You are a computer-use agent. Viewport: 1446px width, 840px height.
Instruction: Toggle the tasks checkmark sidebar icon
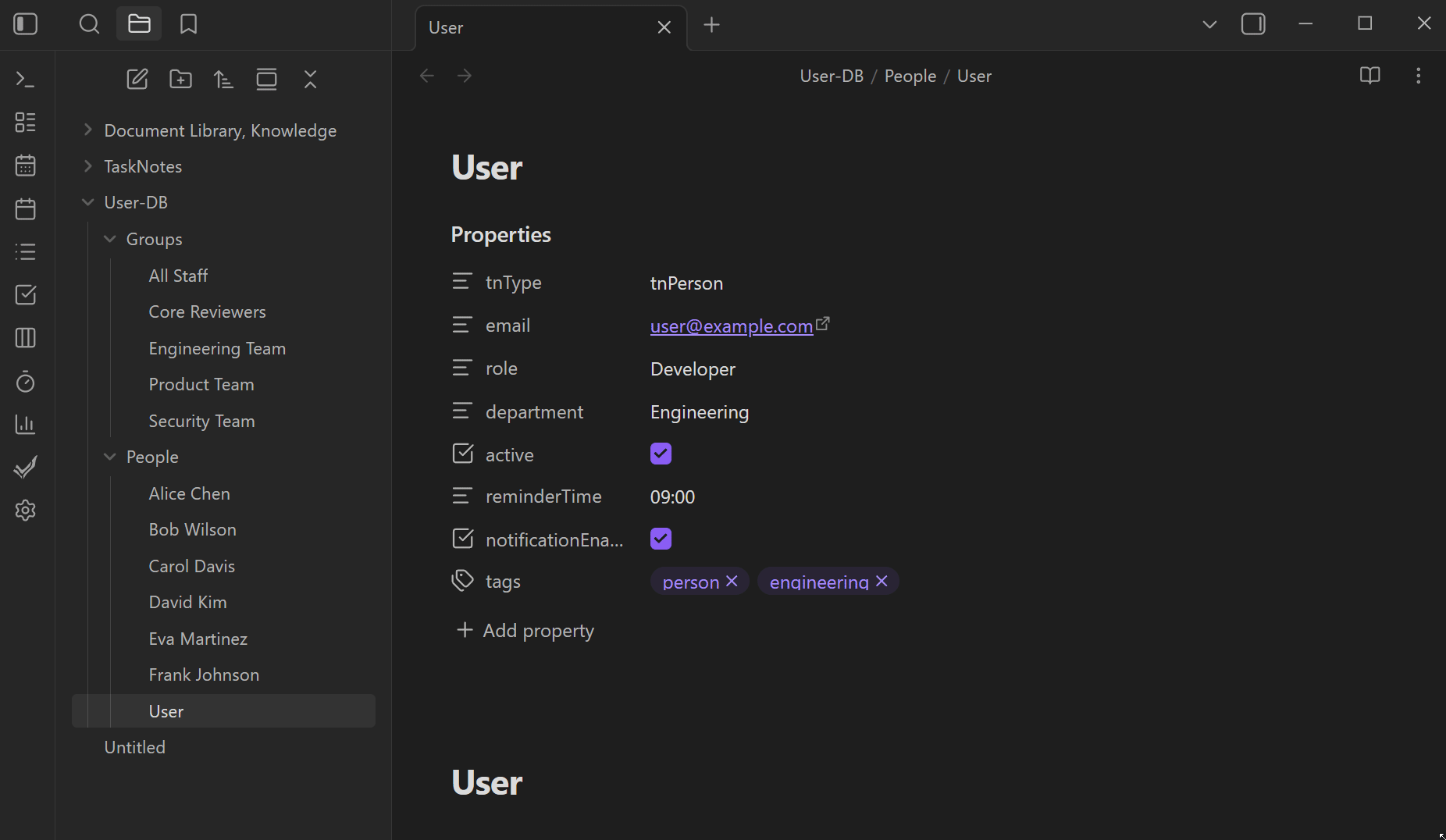[24, 467]
